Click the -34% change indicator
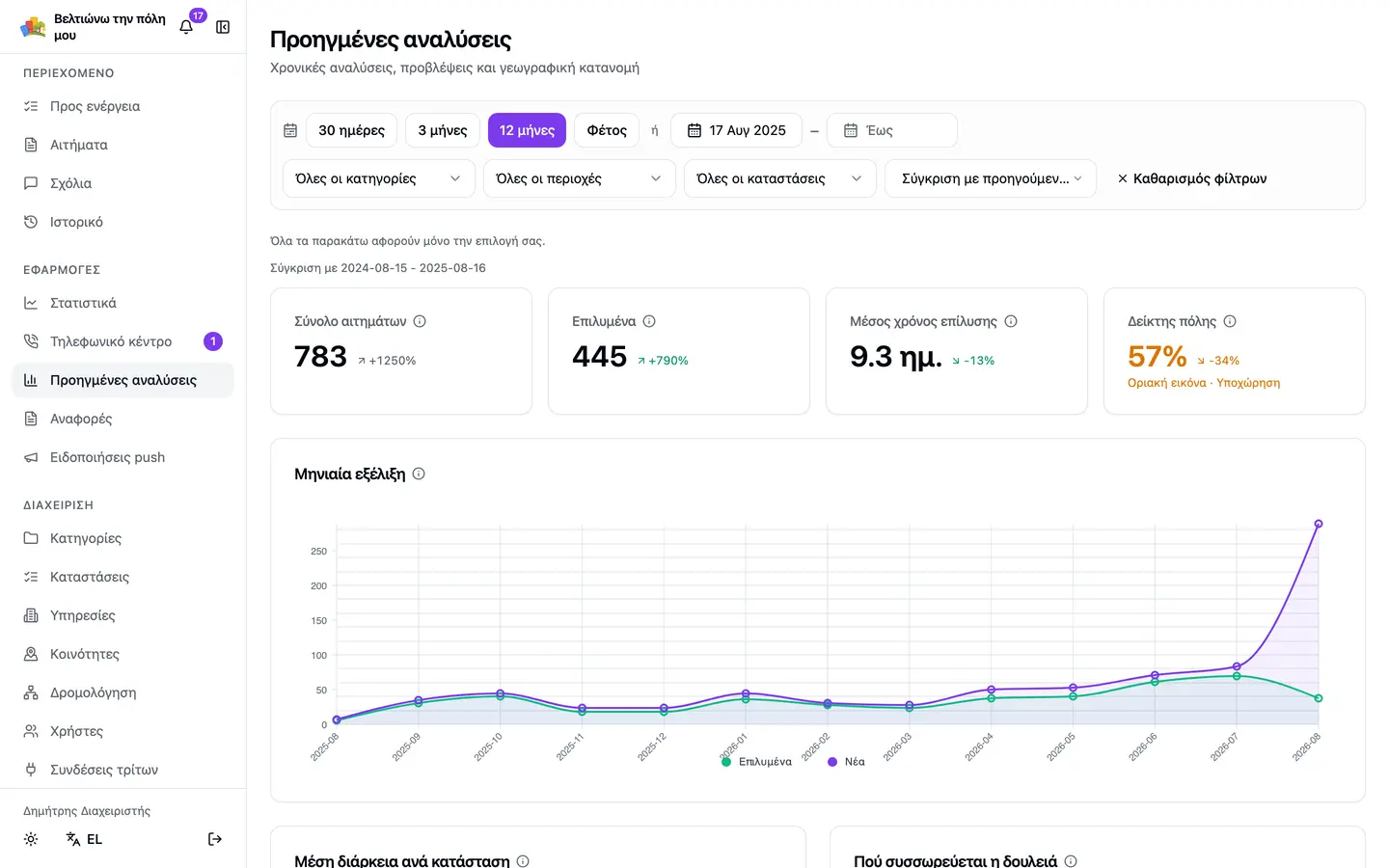The height and width of the screenshot is (868, 1389). (x=1218, y=361)
